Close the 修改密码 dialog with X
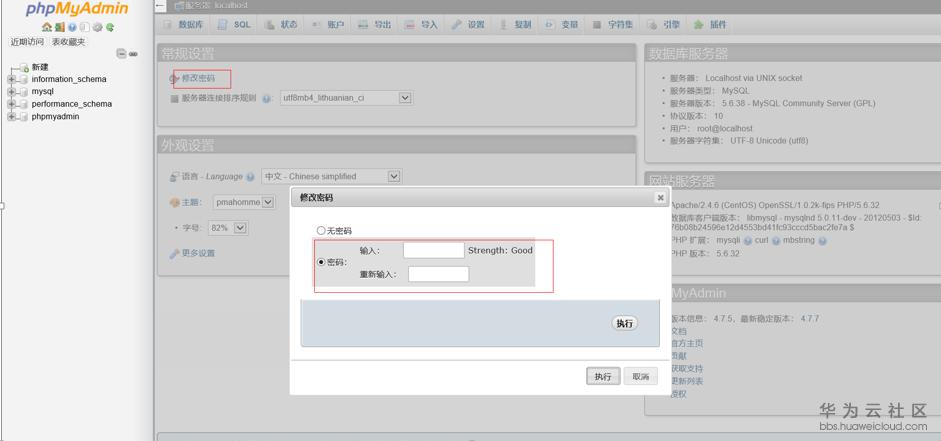The image size is (941, 441). tap(660, 197)
